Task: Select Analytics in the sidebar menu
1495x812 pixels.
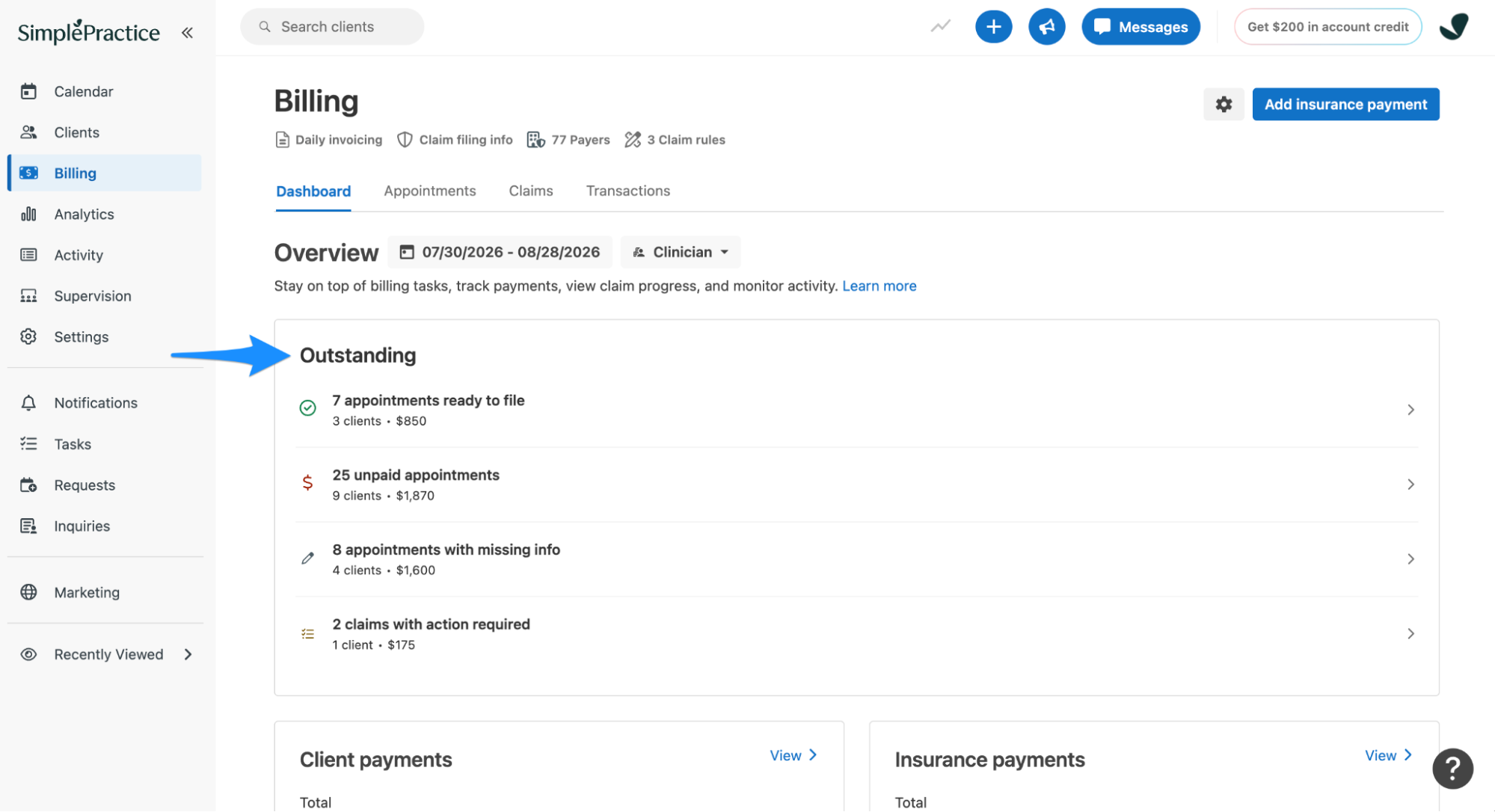Action: pyautogui.click(x=105, y=214)
